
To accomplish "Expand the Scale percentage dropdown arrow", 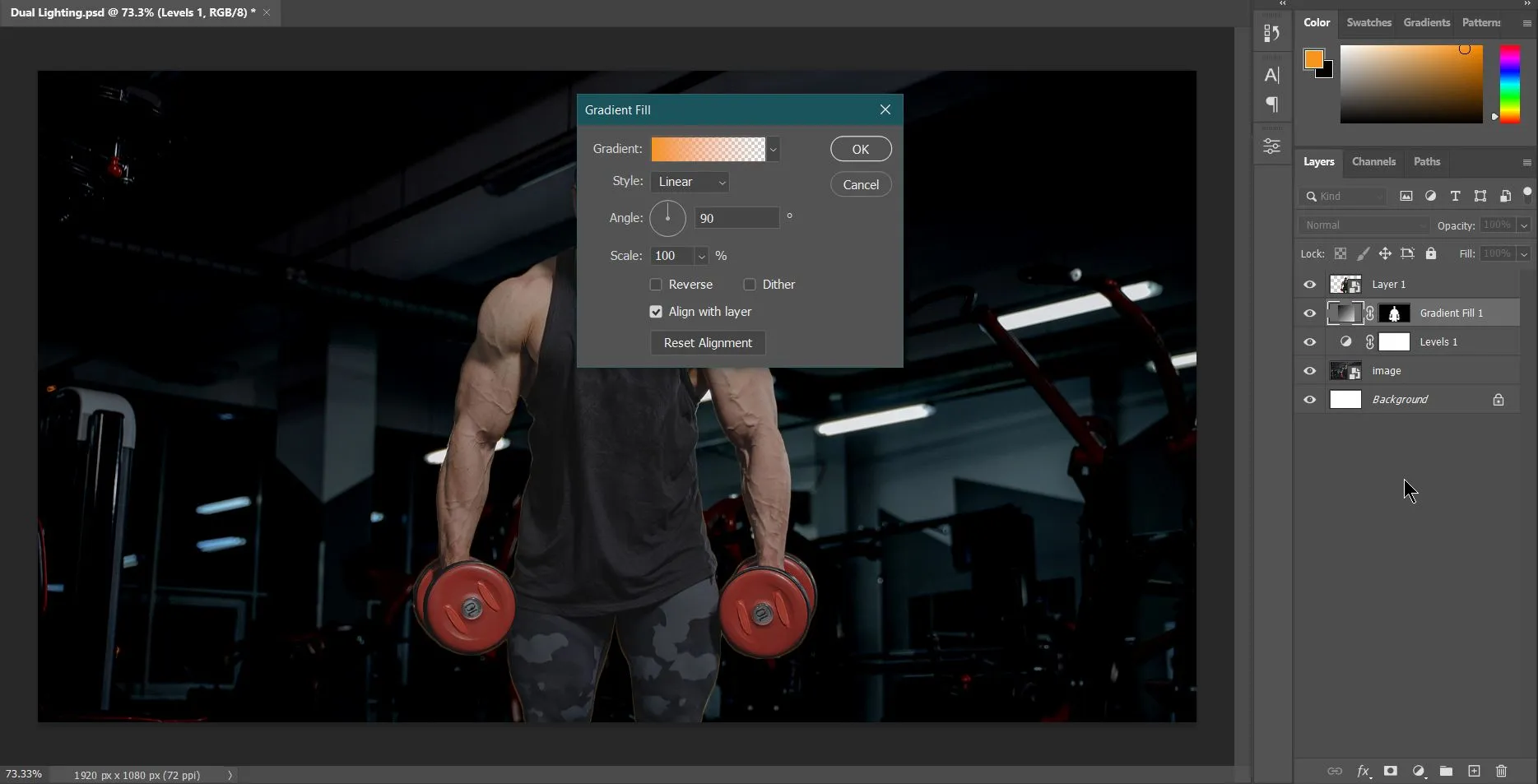I will [x=701, y=257].
